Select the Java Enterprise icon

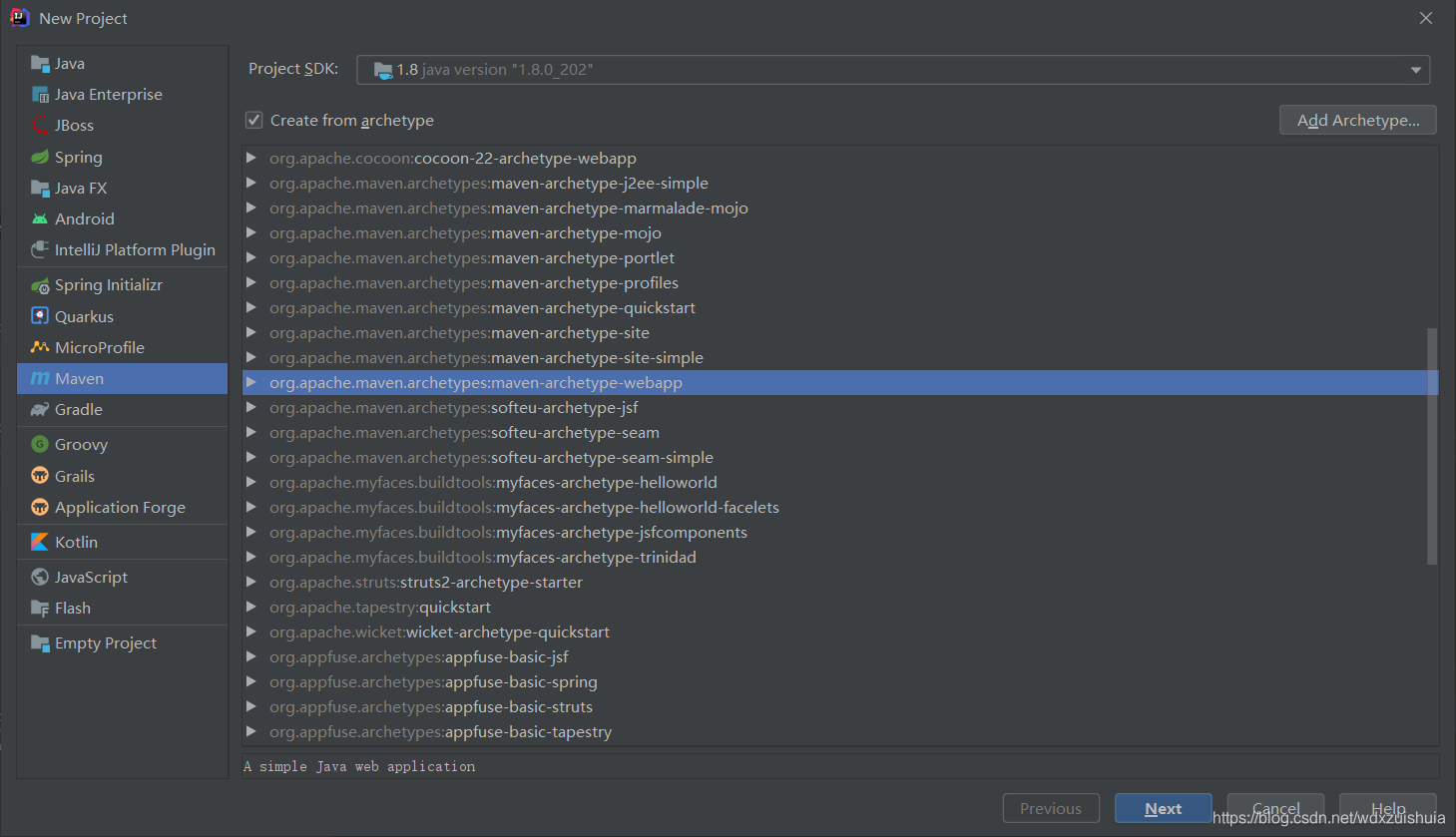(x=40, y=95)
